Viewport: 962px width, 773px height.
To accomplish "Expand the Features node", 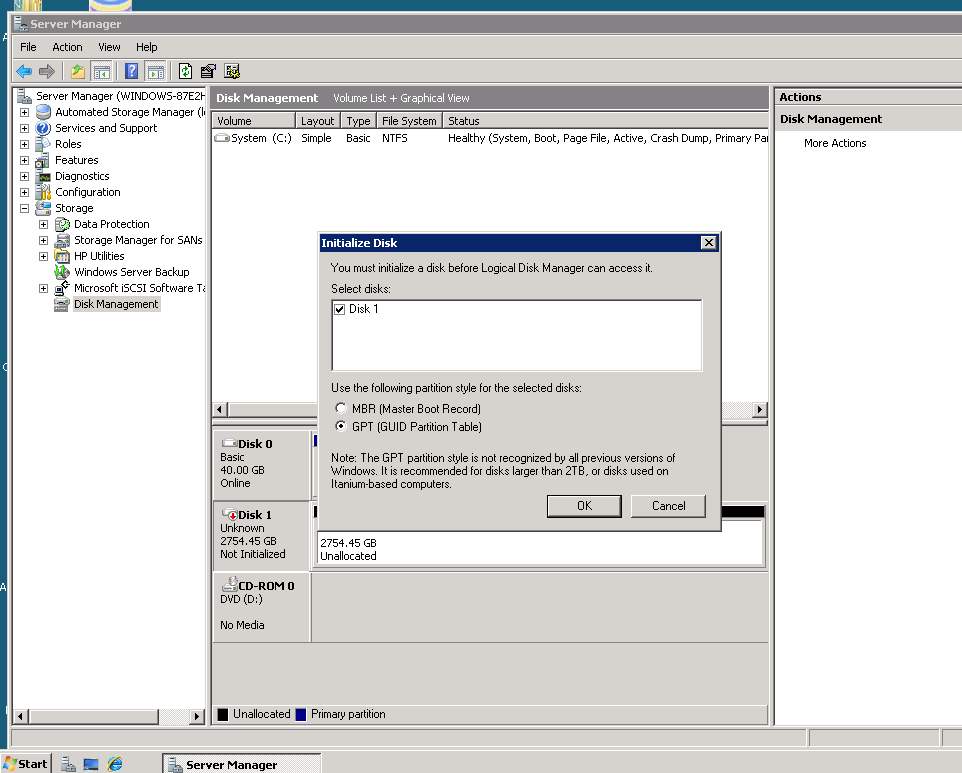I will pos(25,160).
